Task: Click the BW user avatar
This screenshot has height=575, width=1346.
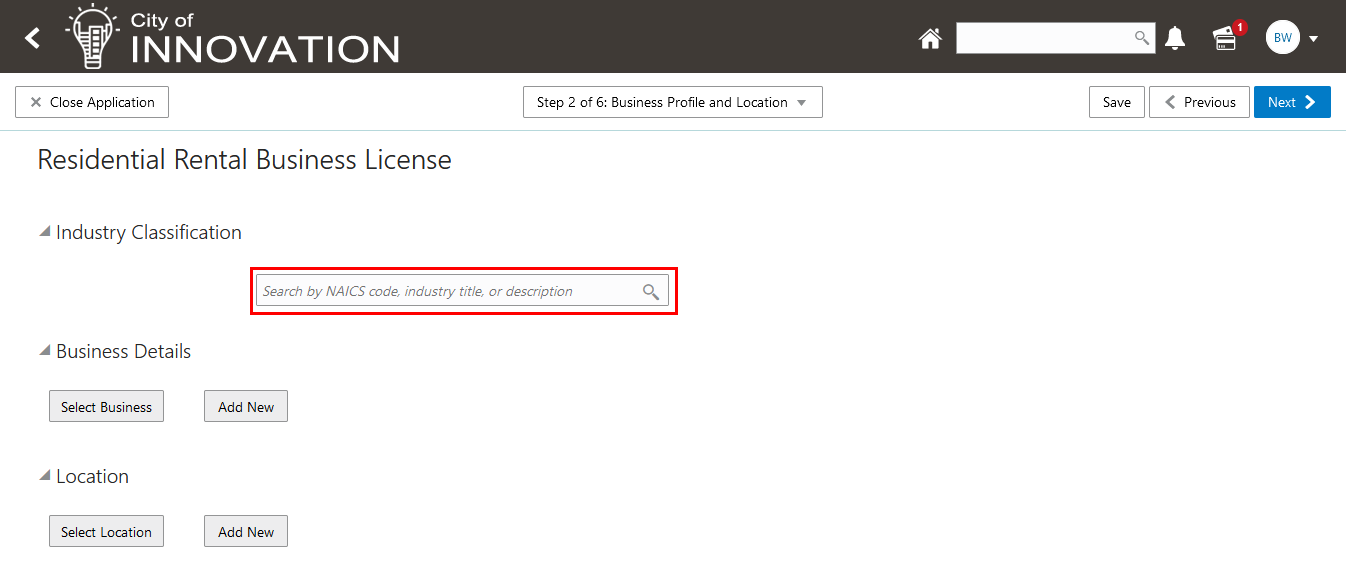Action: tap(1282, 38)
